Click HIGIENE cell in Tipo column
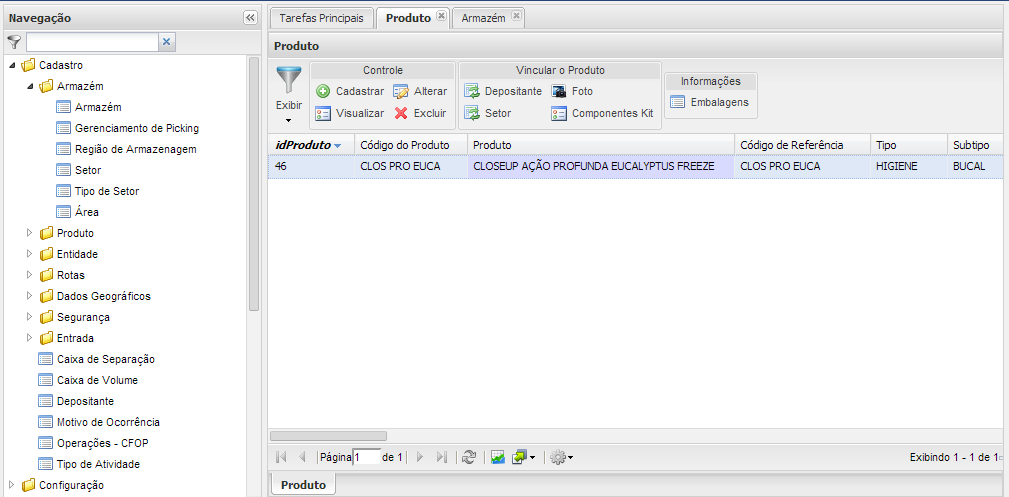1009x497 pixels. pyautogui.click(x=909, y=166)
